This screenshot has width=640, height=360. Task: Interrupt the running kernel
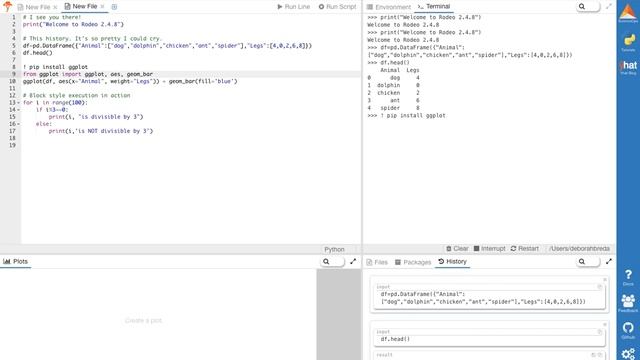pos(489,249)
